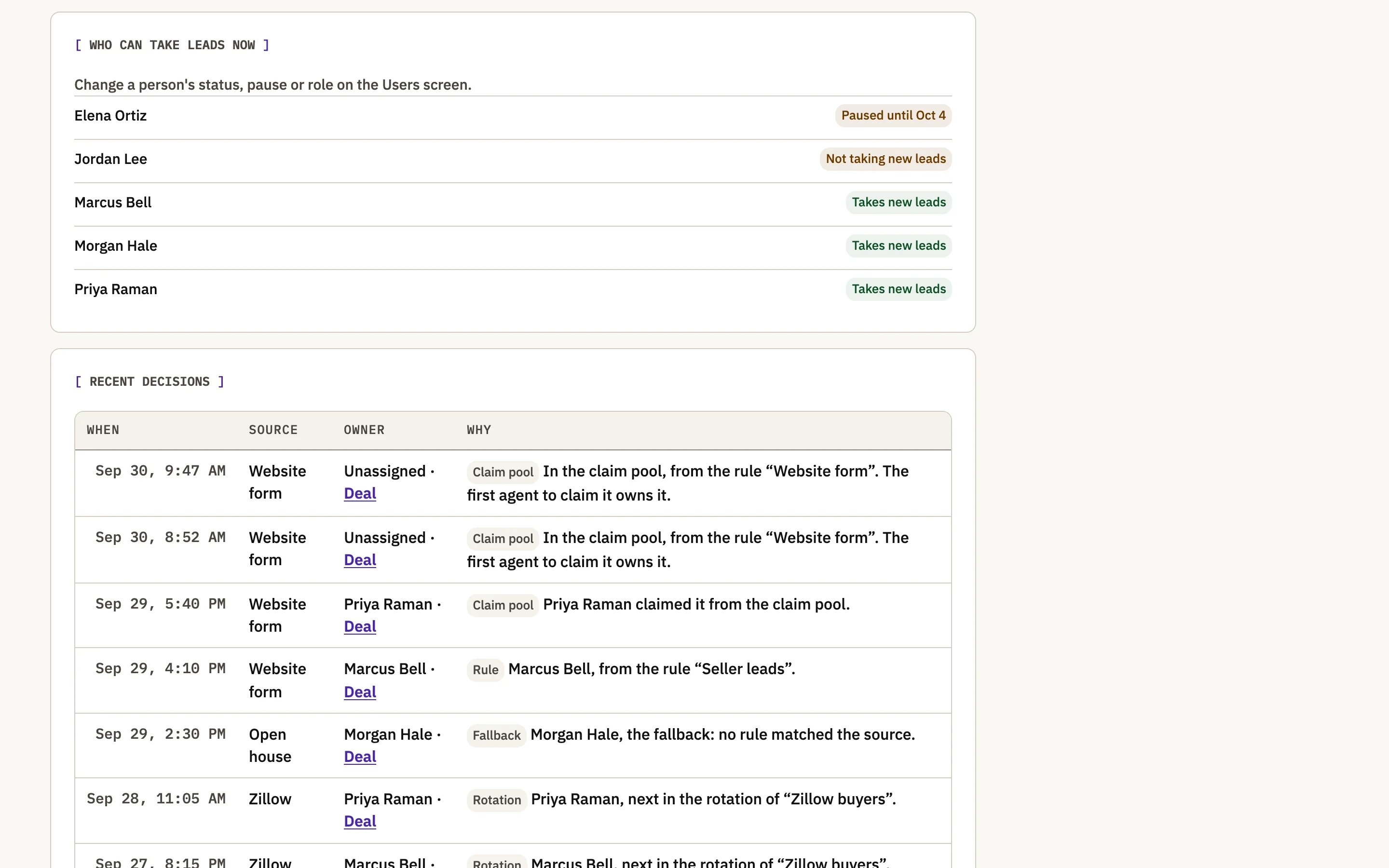Click Jordan Lee's "Not taking new leads" badge
Image resolution: width=1389 pixels, height=868 pixels.
pyautogui.click(x=885, y=159)
